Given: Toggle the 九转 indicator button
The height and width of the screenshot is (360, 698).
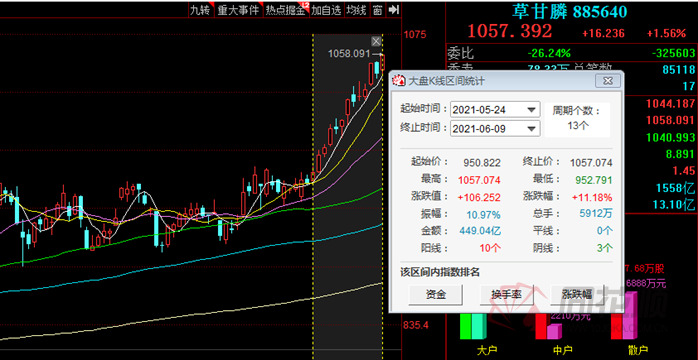Looking at the screenshot, I should [199, 10].
